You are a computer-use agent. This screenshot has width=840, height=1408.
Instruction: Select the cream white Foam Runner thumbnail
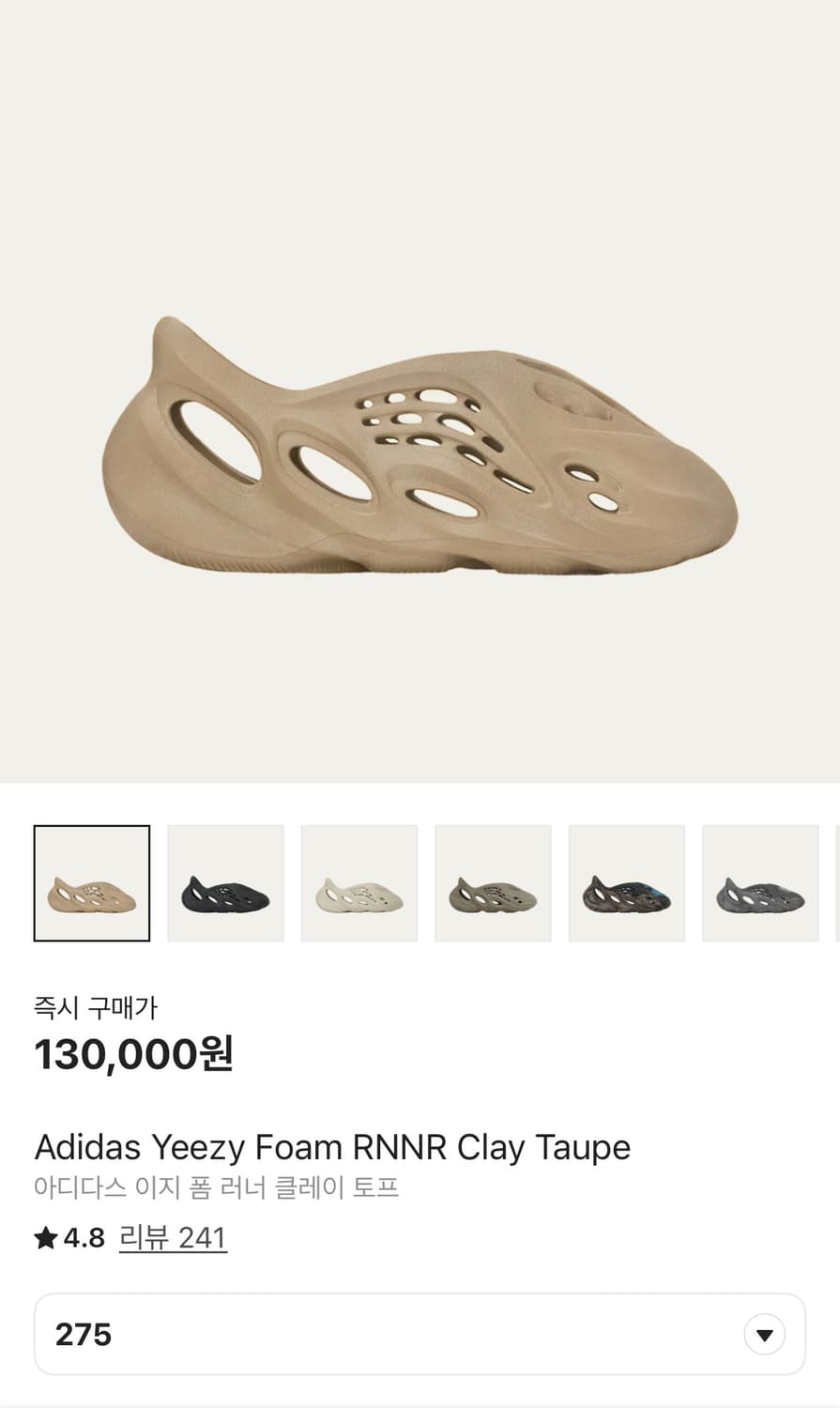click(x=359, y=883)
